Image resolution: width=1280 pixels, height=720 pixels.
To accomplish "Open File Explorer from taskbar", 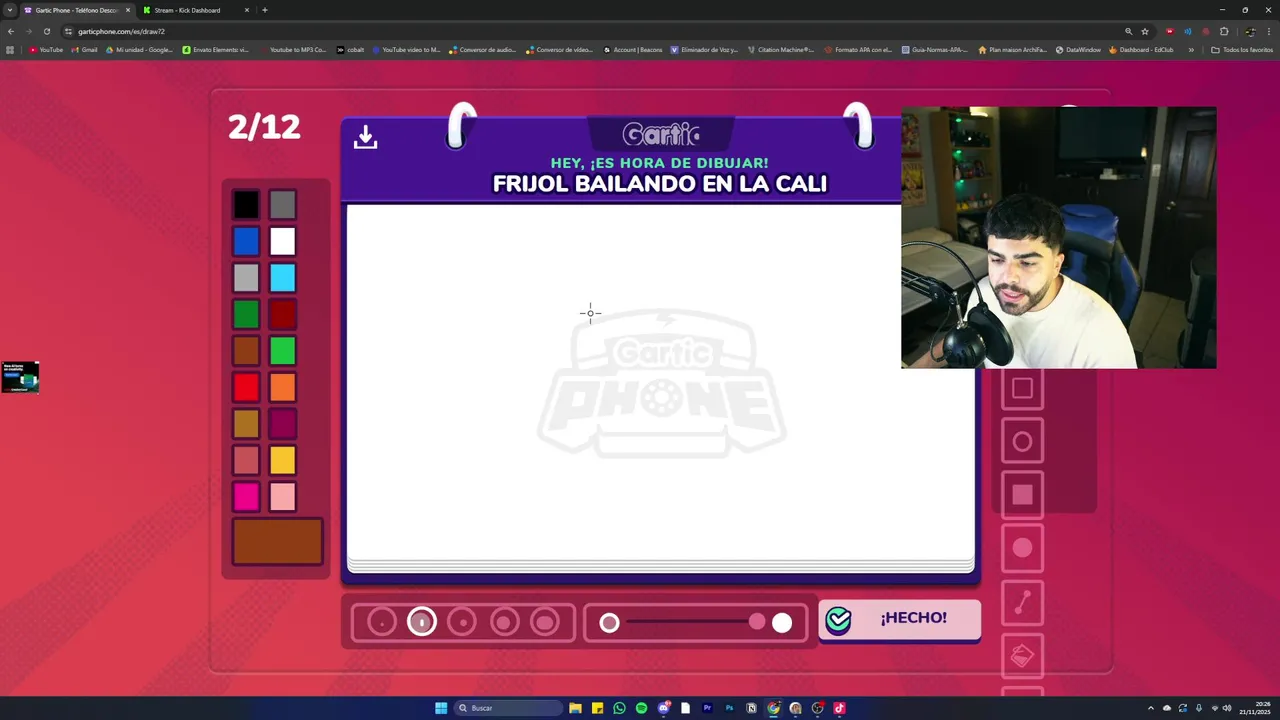I will [x=575, y=708].
